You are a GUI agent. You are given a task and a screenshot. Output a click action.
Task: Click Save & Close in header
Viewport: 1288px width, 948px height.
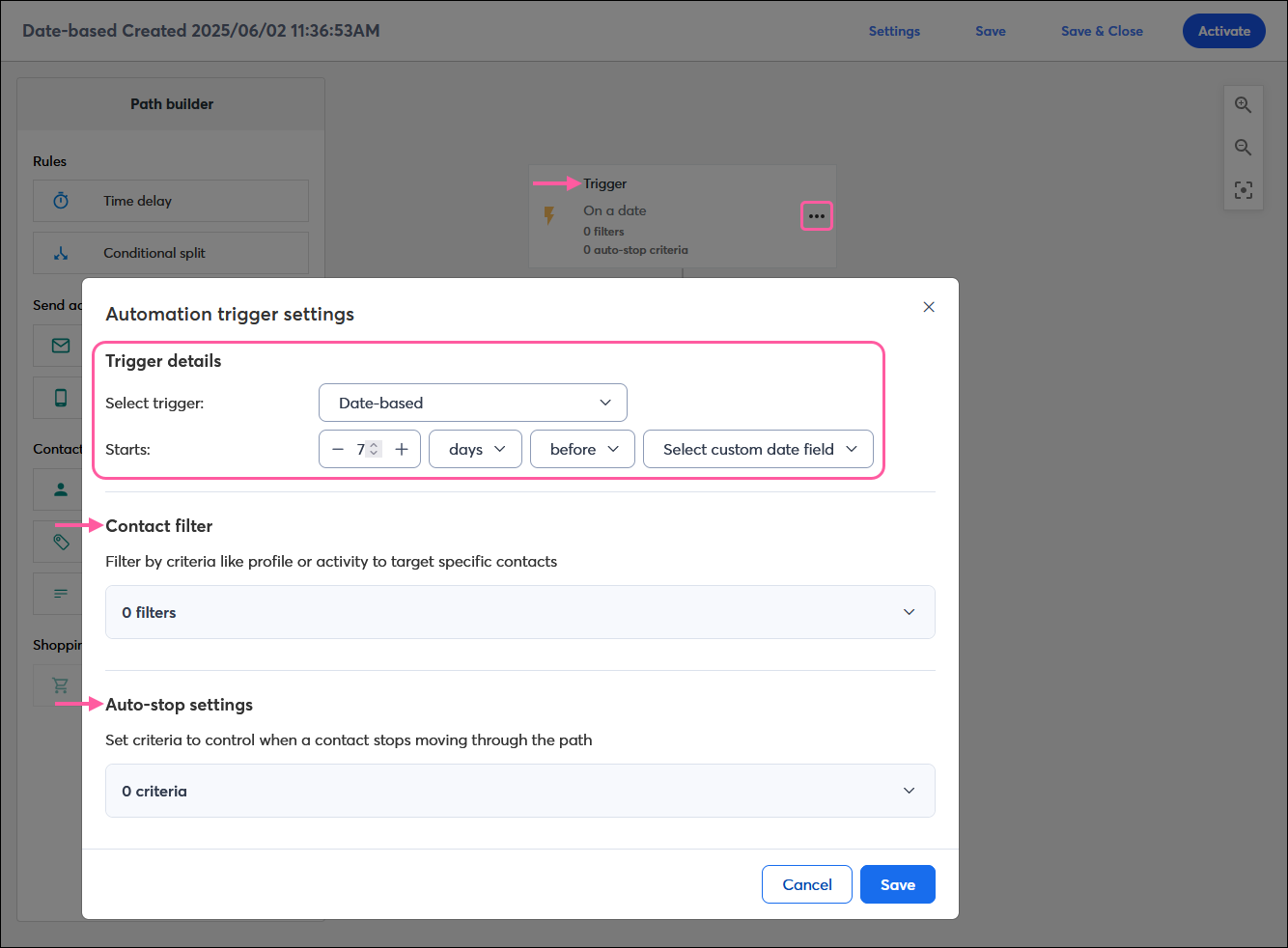tap(1102, 31)
